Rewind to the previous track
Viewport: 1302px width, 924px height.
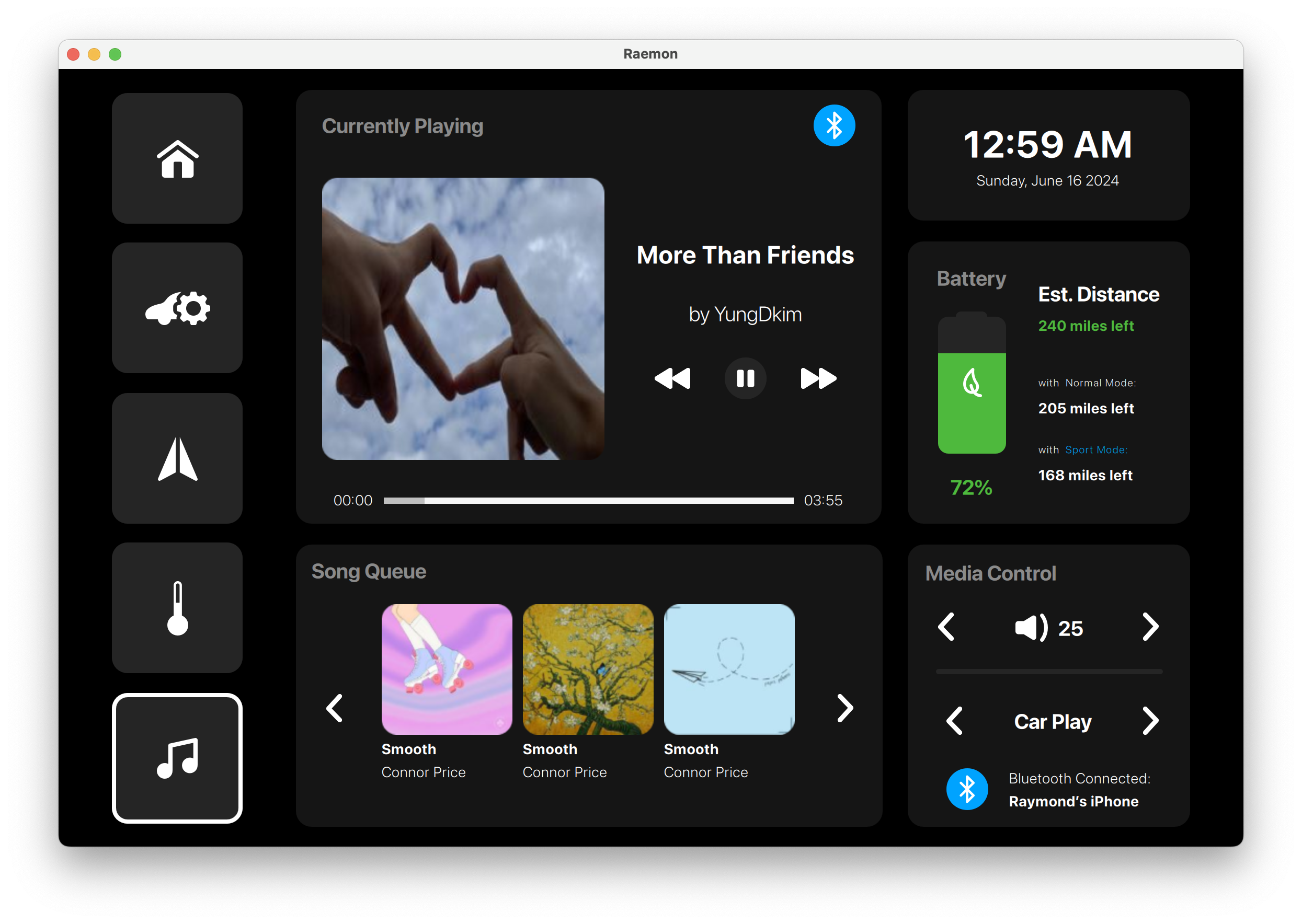tap(672, 378)
